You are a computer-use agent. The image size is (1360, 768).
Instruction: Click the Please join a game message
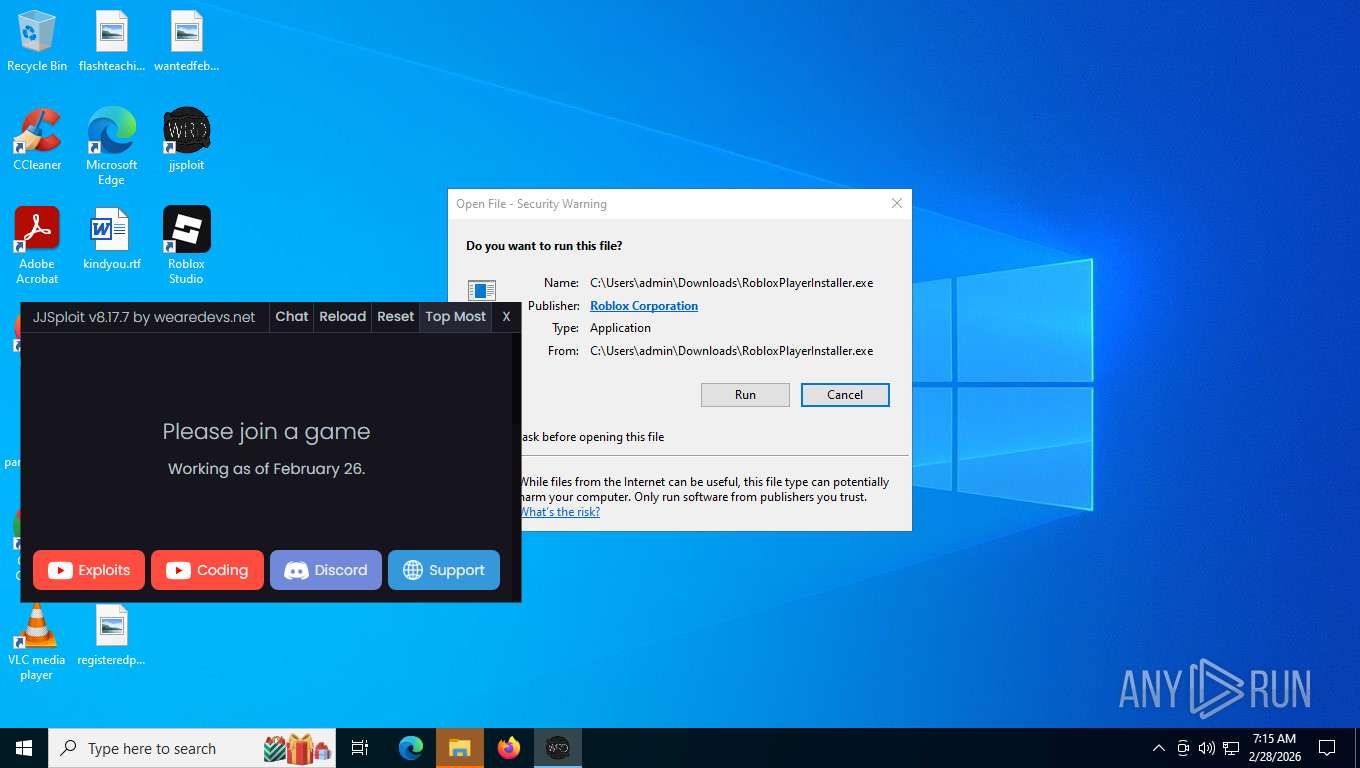click(266, 431)
